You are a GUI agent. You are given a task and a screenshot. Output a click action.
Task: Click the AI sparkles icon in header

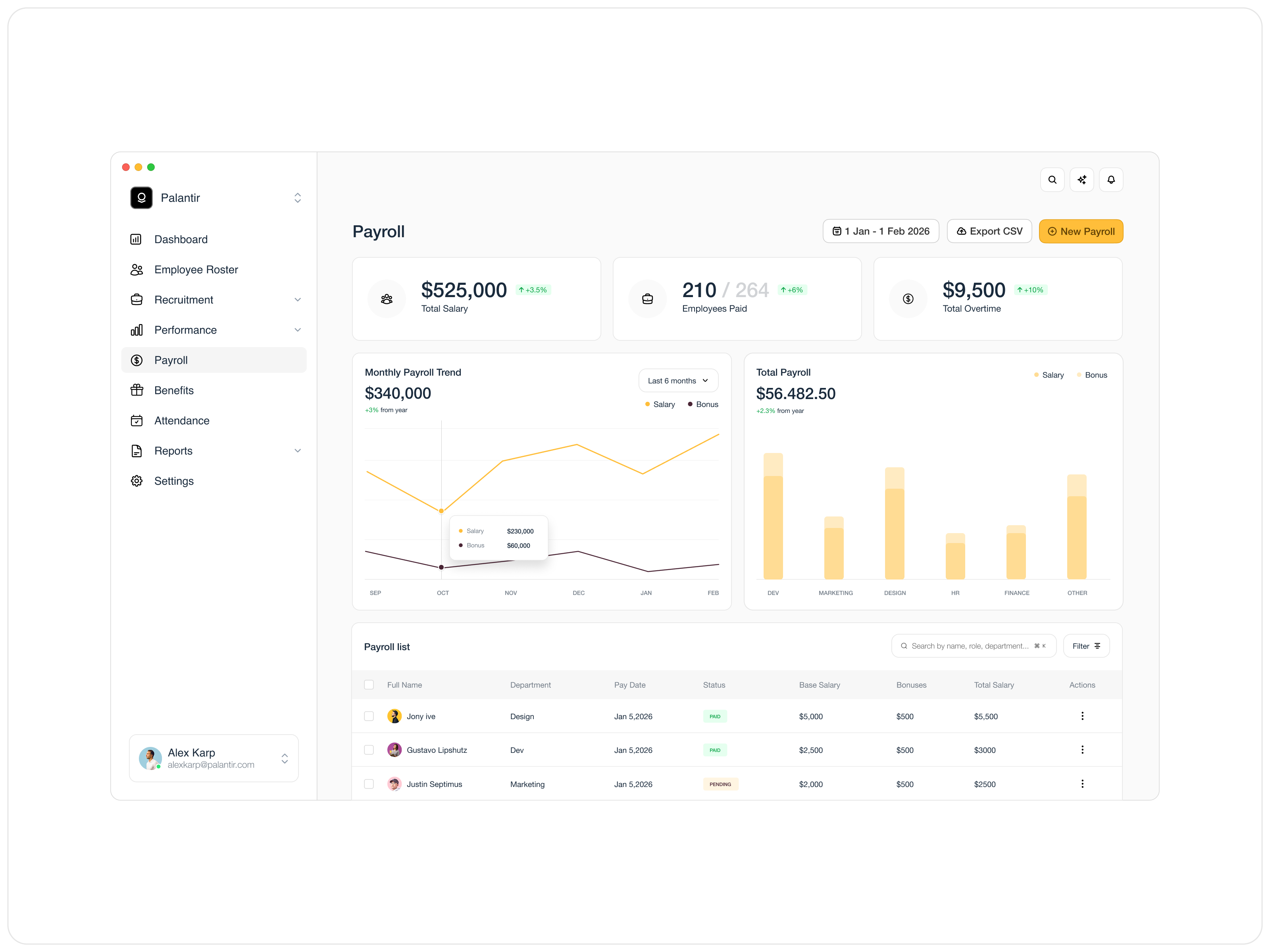(x=1082, y=180)
